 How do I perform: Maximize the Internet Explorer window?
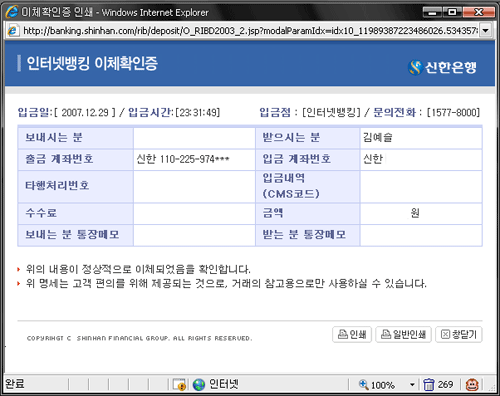452,12
